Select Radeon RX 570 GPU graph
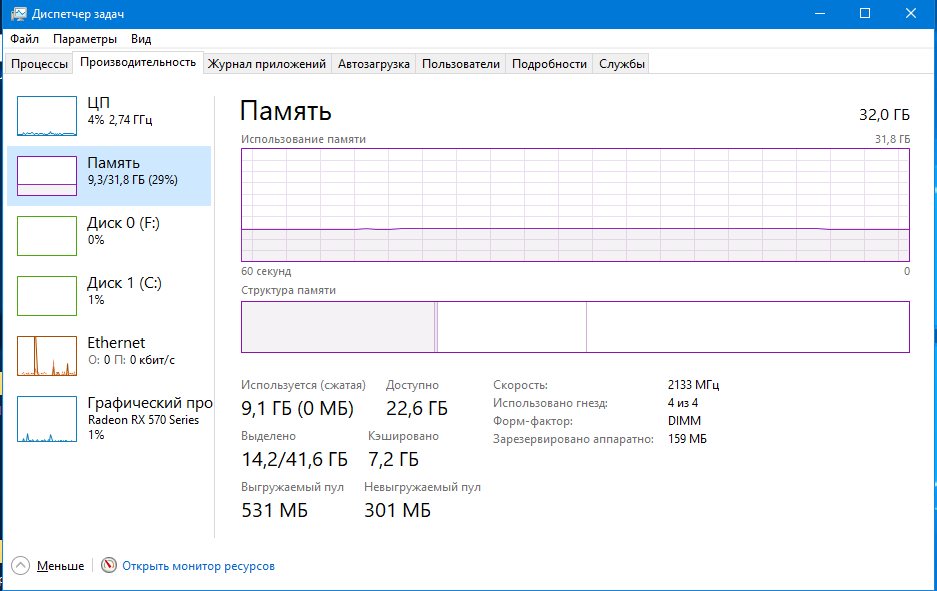 [46, 419]
